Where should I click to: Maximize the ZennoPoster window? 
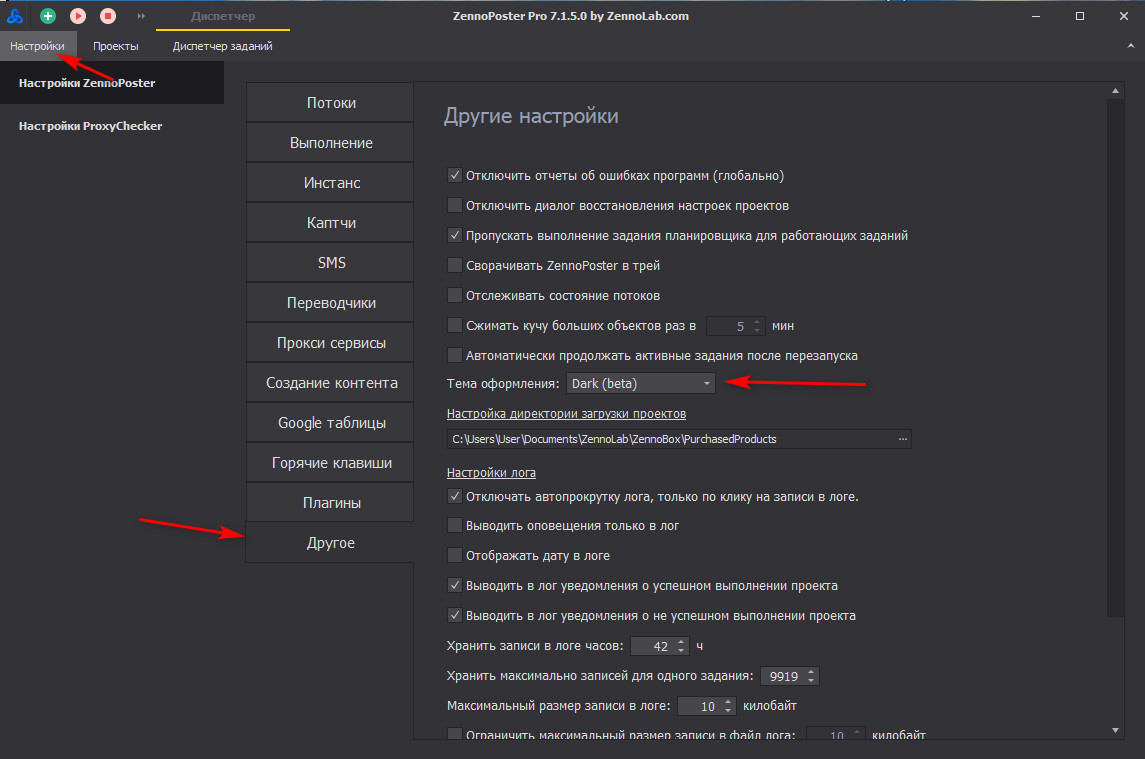1080,16
